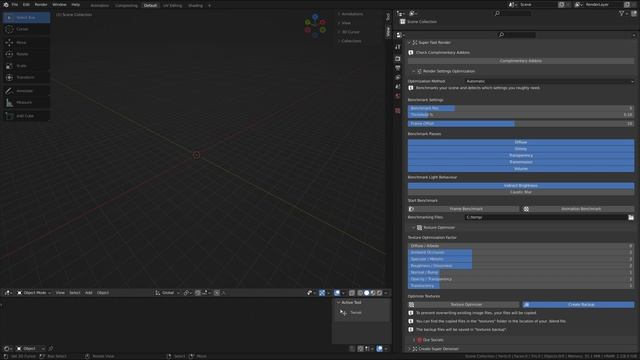Select the Annotate tool
This screenshot has height=360, width=640.
click(27, 91)
